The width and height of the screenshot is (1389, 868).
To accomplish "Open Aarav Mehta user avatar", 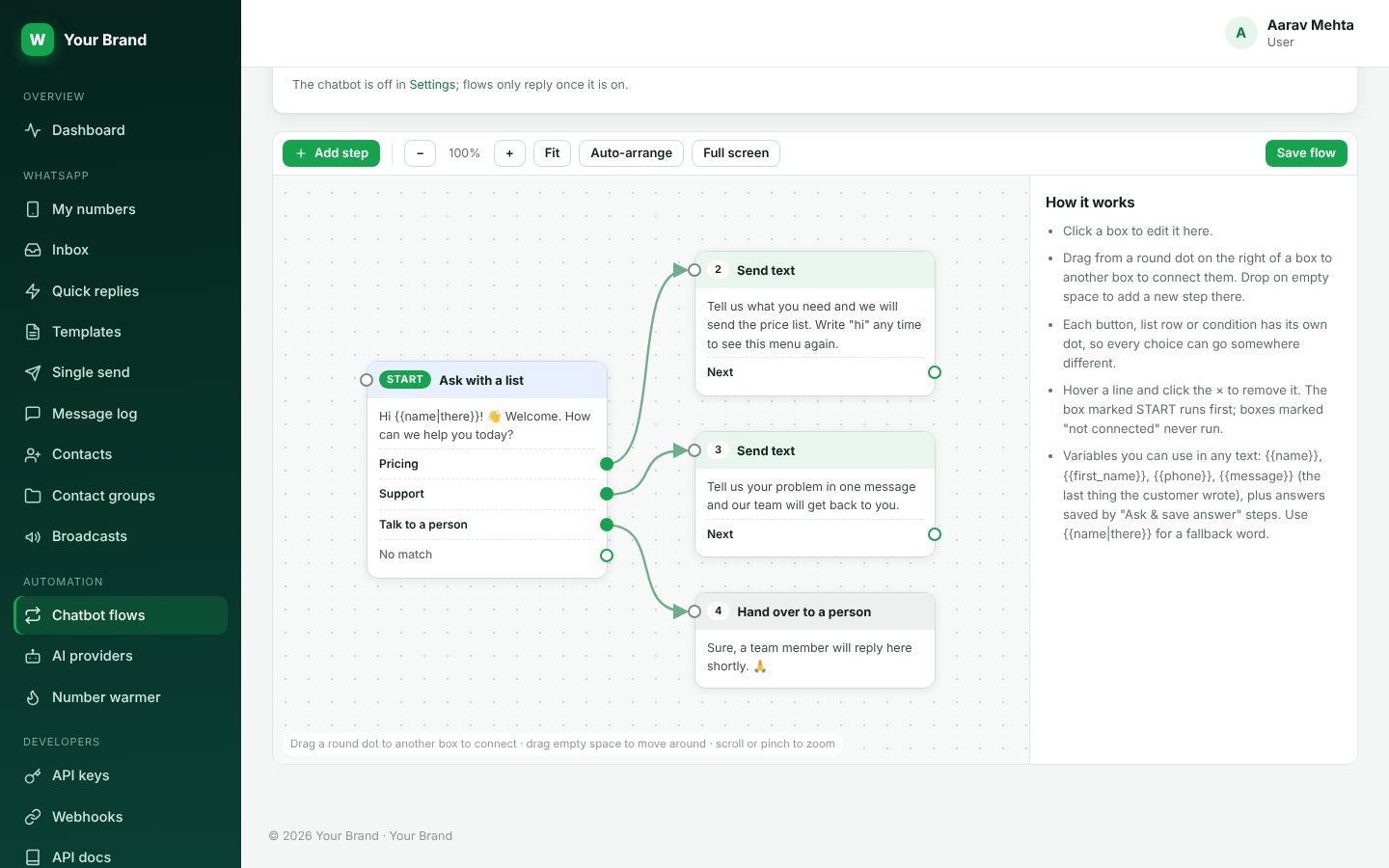I will (x=1240, y=33).
